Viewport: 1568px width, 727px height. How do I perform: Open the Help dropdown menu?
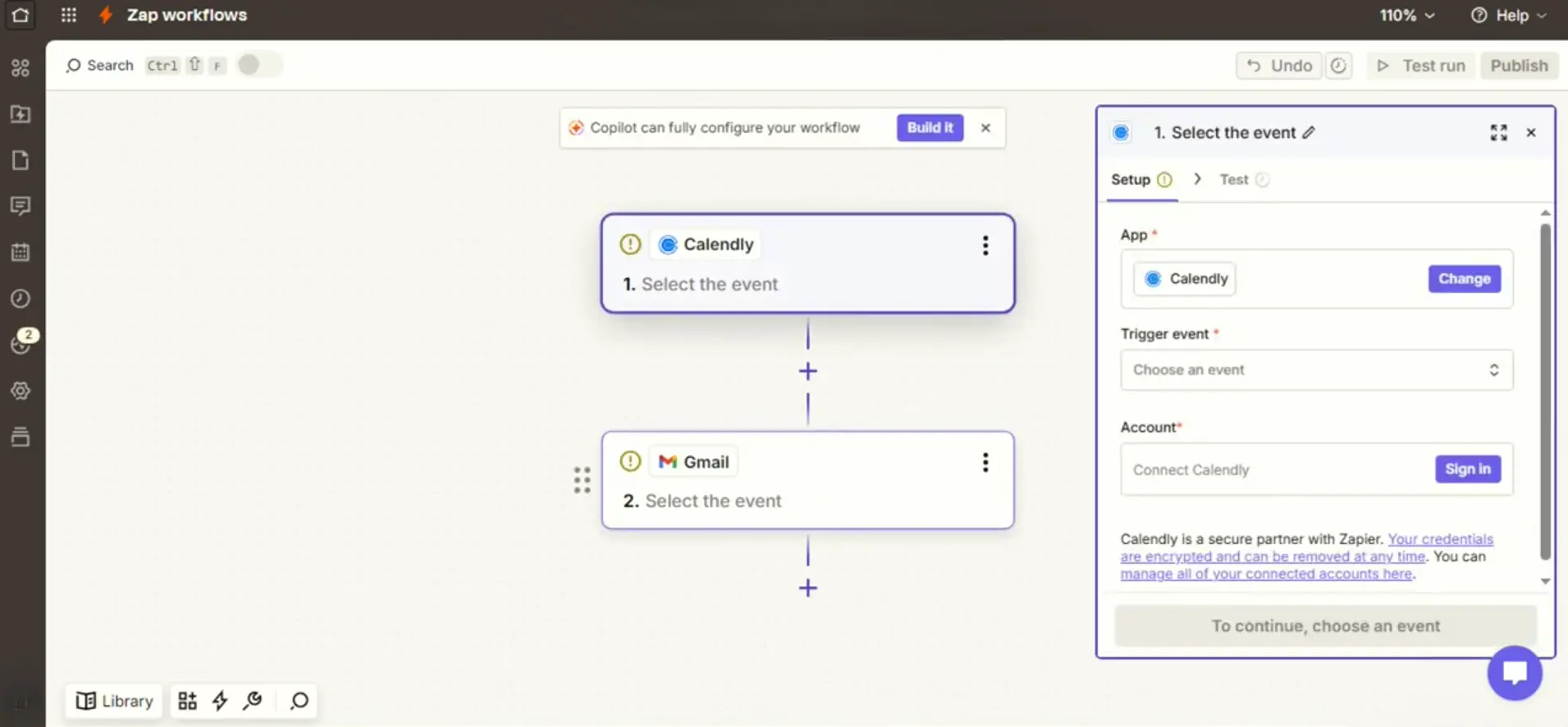pos(1508,15)
